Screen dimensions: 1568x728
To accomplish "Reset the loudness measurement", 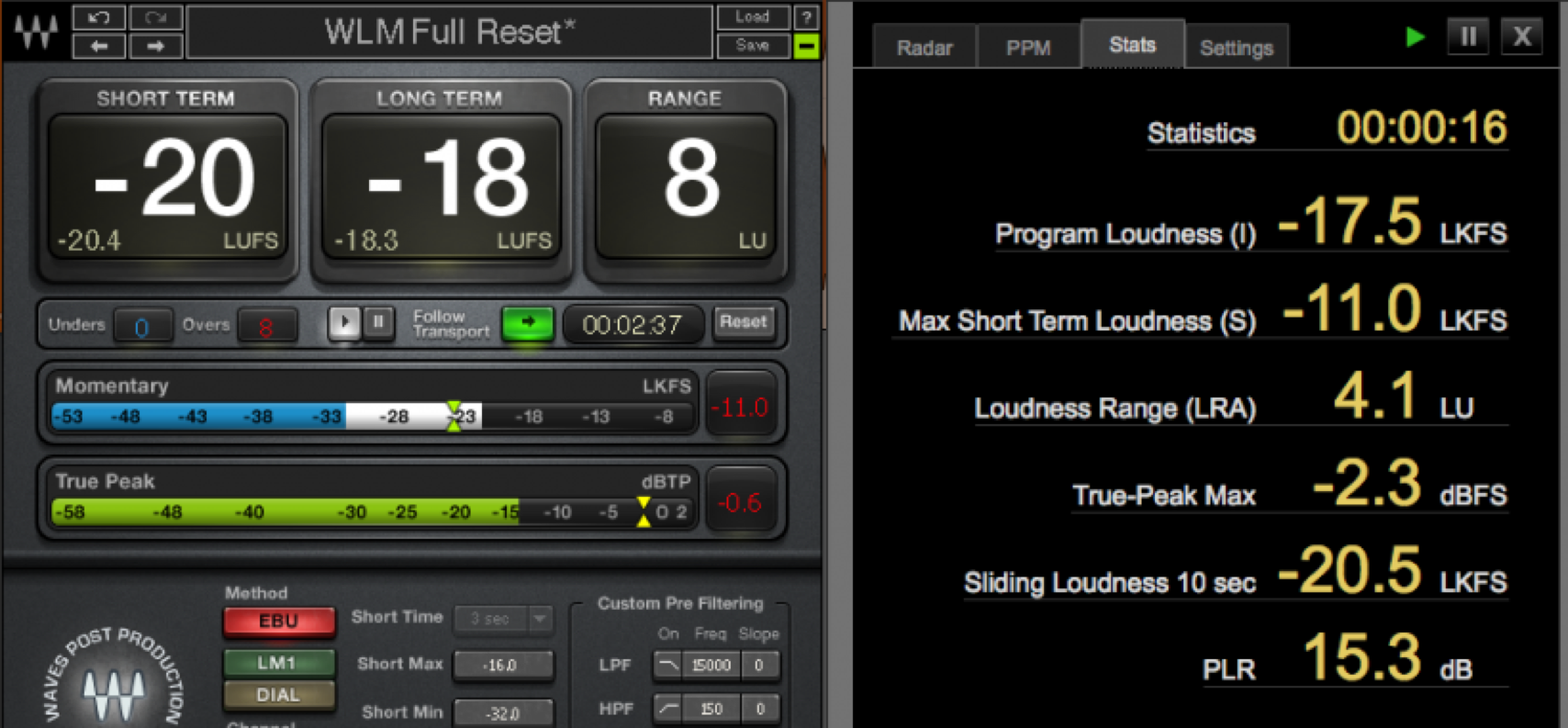I will tap(743, 322).
